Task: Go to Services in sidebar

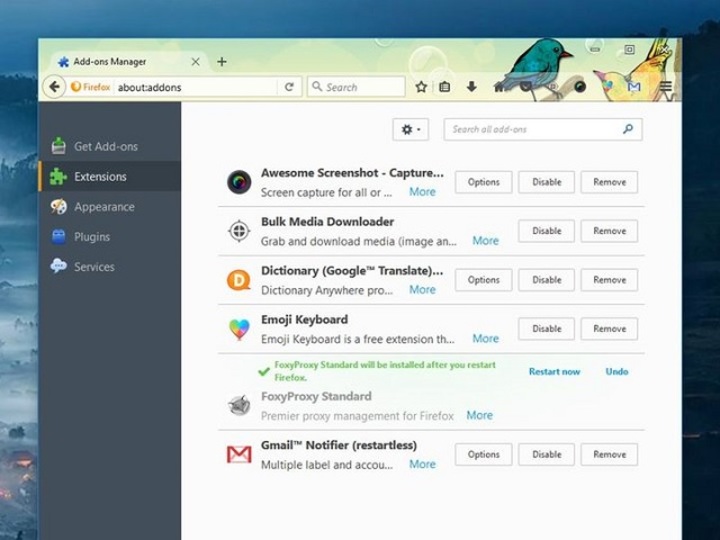Action: [110, 267]
